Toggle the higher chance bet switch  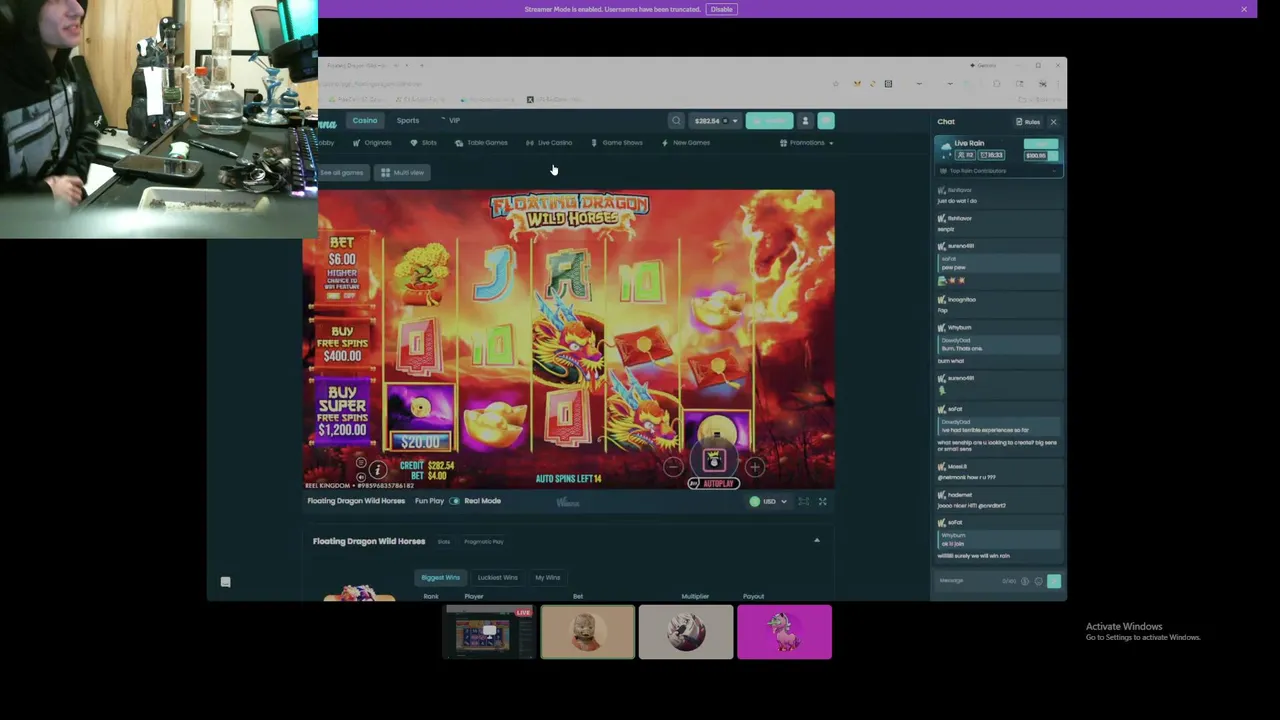click(343, 296)
